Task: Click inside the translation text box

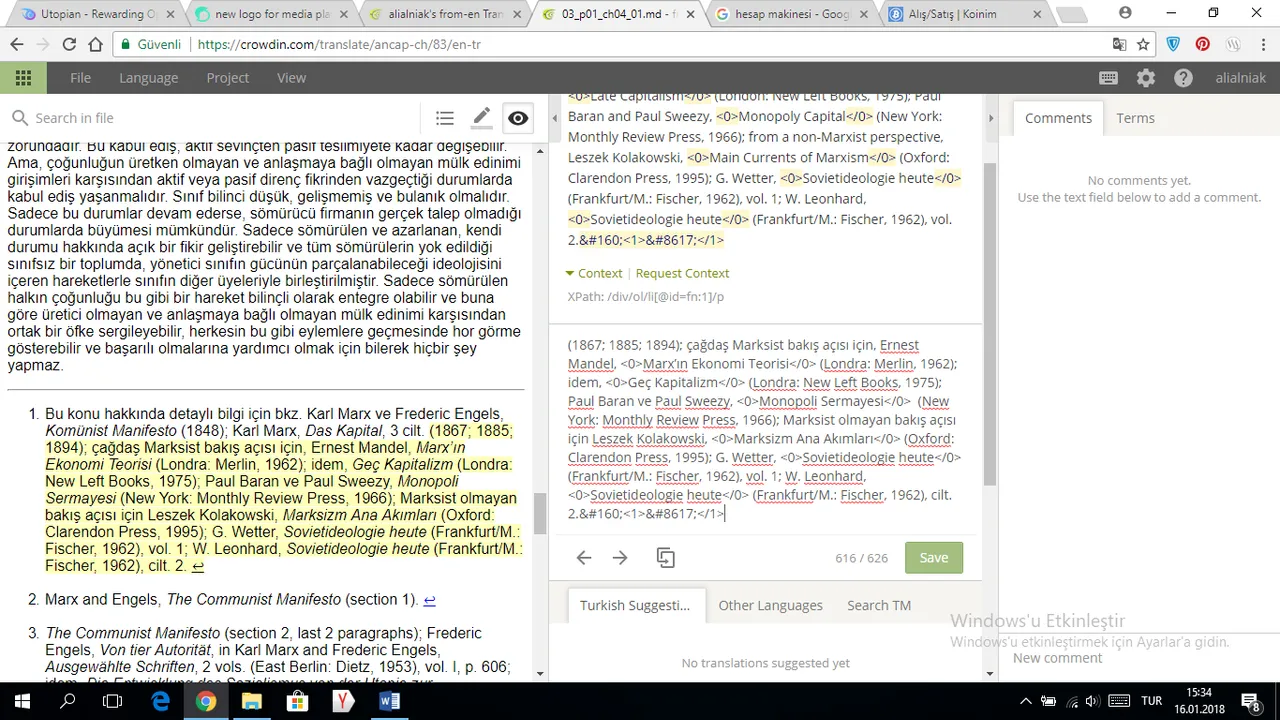Action: point(765,429)
